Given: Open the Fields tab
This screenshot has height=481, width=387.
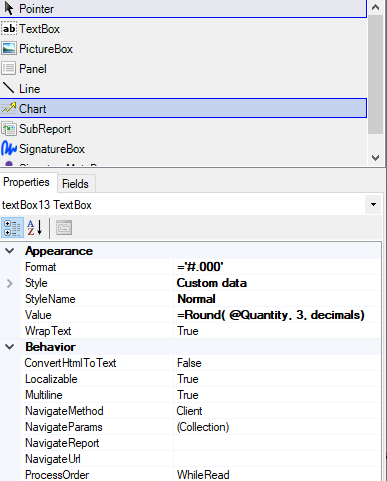Looking at the screenshot, I should point(75,184).
